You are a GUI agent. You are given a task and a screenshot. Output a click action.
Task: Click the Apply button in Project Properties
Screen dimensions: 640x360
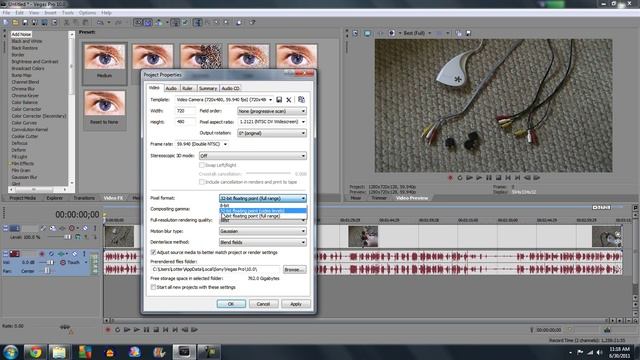296,304
